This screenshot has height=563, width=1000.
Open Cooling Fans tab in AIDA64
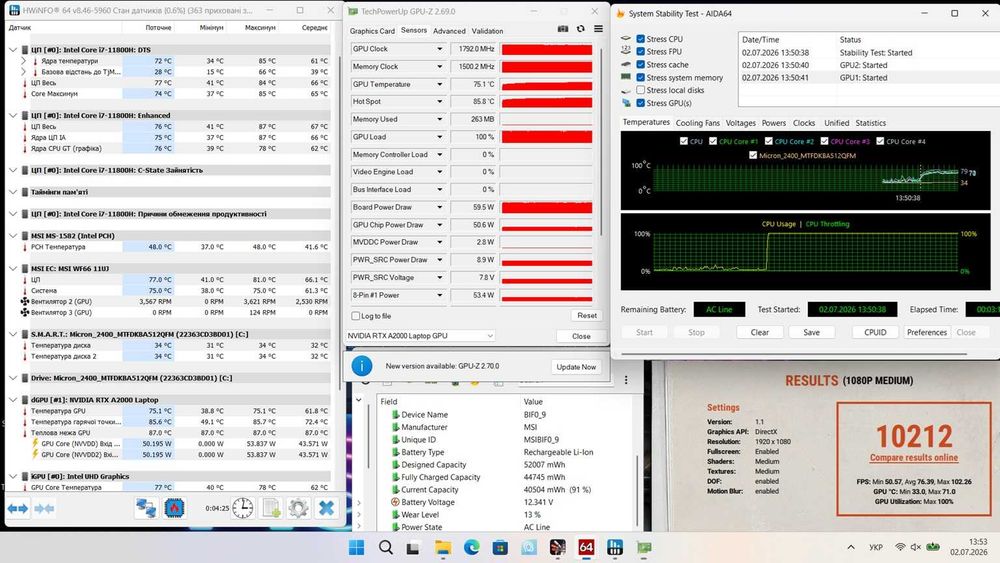pos(697,122)
